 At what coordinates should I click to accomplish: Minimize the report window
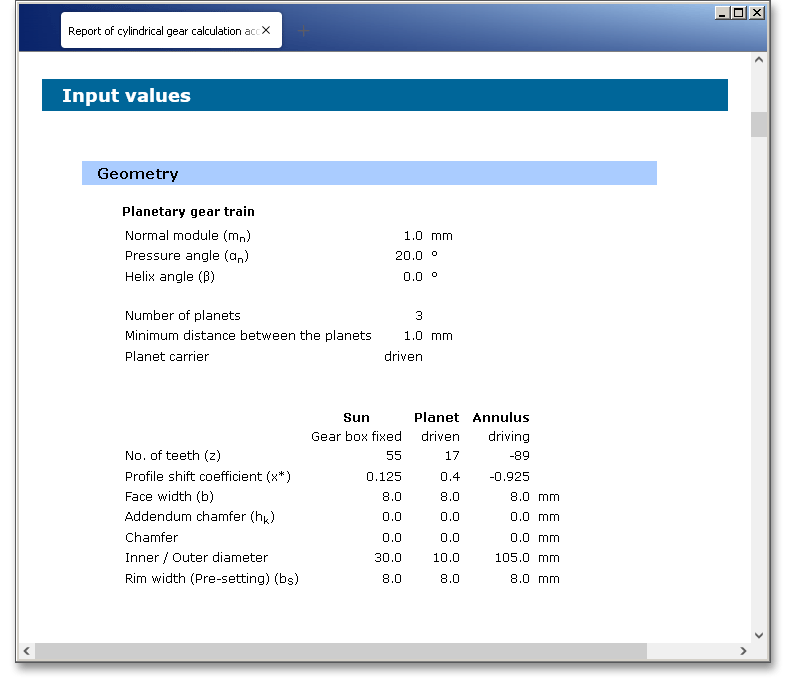click(x=722, y=13)
